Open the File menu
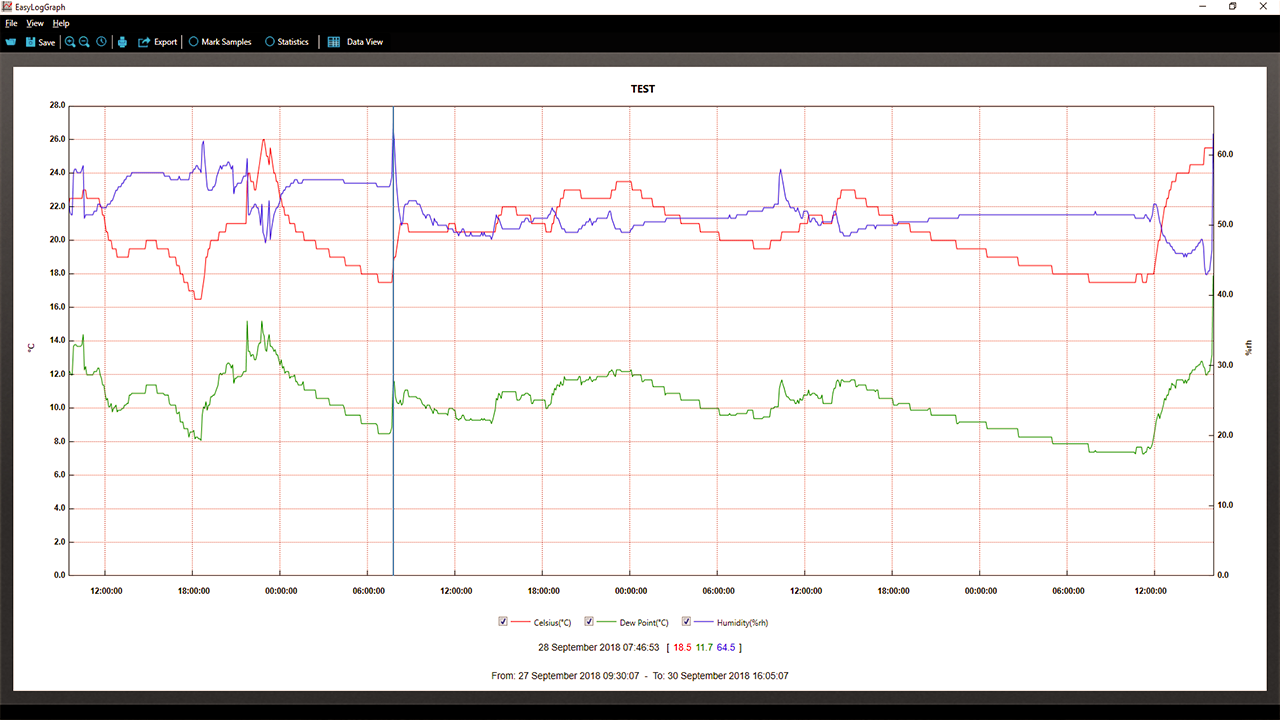The height and width of the screenshot is (720, 1280). click(11, 23)
